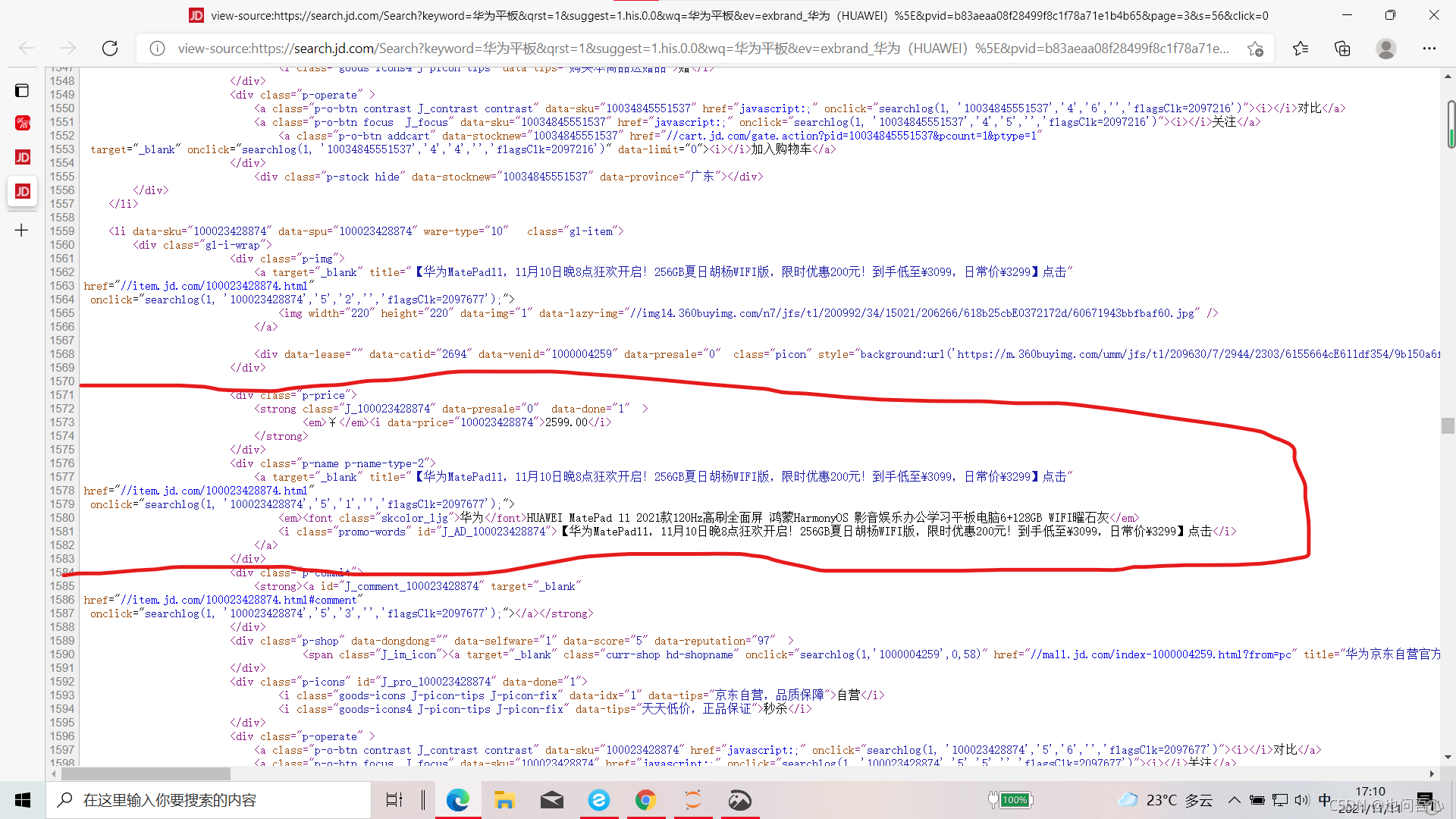1456x819 pixels.
Task: Click the horizontal scrollbar right arrow
Action: [x=1432, y=774]
